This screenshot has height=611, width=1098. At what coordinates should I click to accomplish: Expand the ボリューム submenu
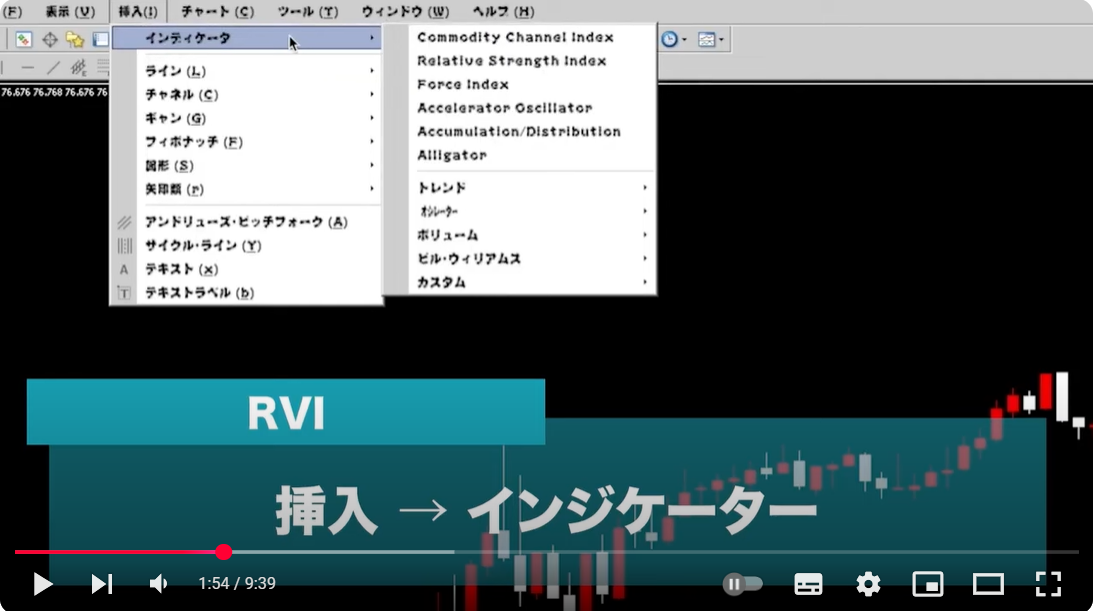coord(532,235)
